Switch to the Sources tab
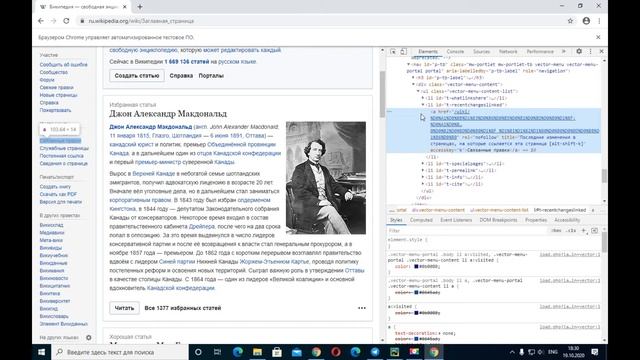The width and height of the screenshot is (640, 360). point(481,52)
